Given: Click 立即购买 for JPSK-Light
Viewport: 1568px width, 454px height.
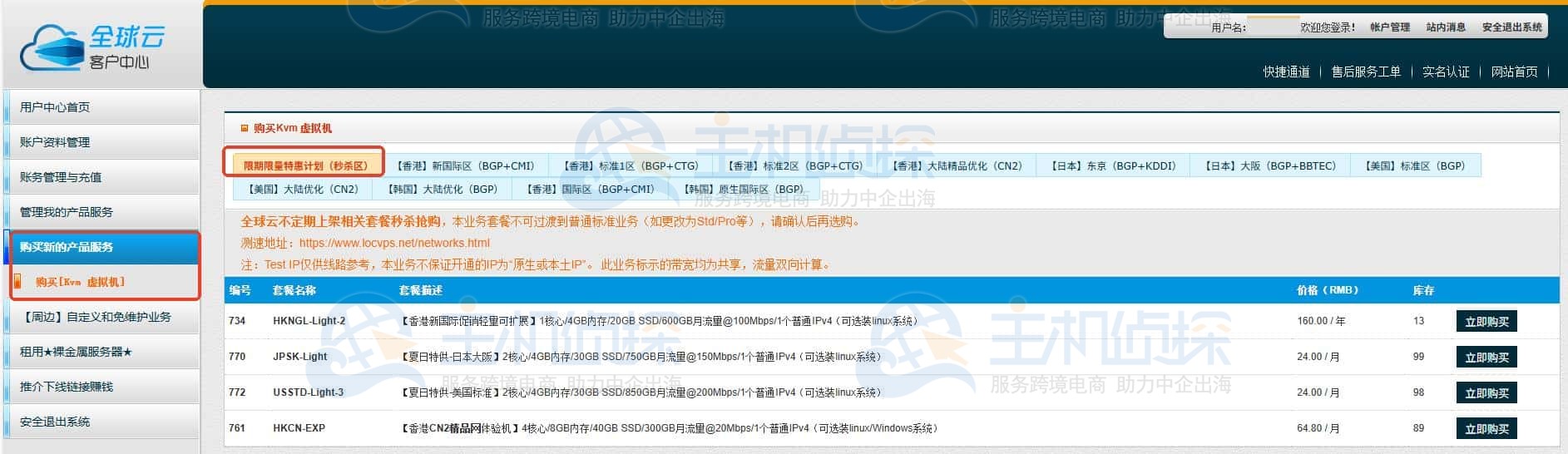Looking at the screenshot, I should tap(1486, 357).
